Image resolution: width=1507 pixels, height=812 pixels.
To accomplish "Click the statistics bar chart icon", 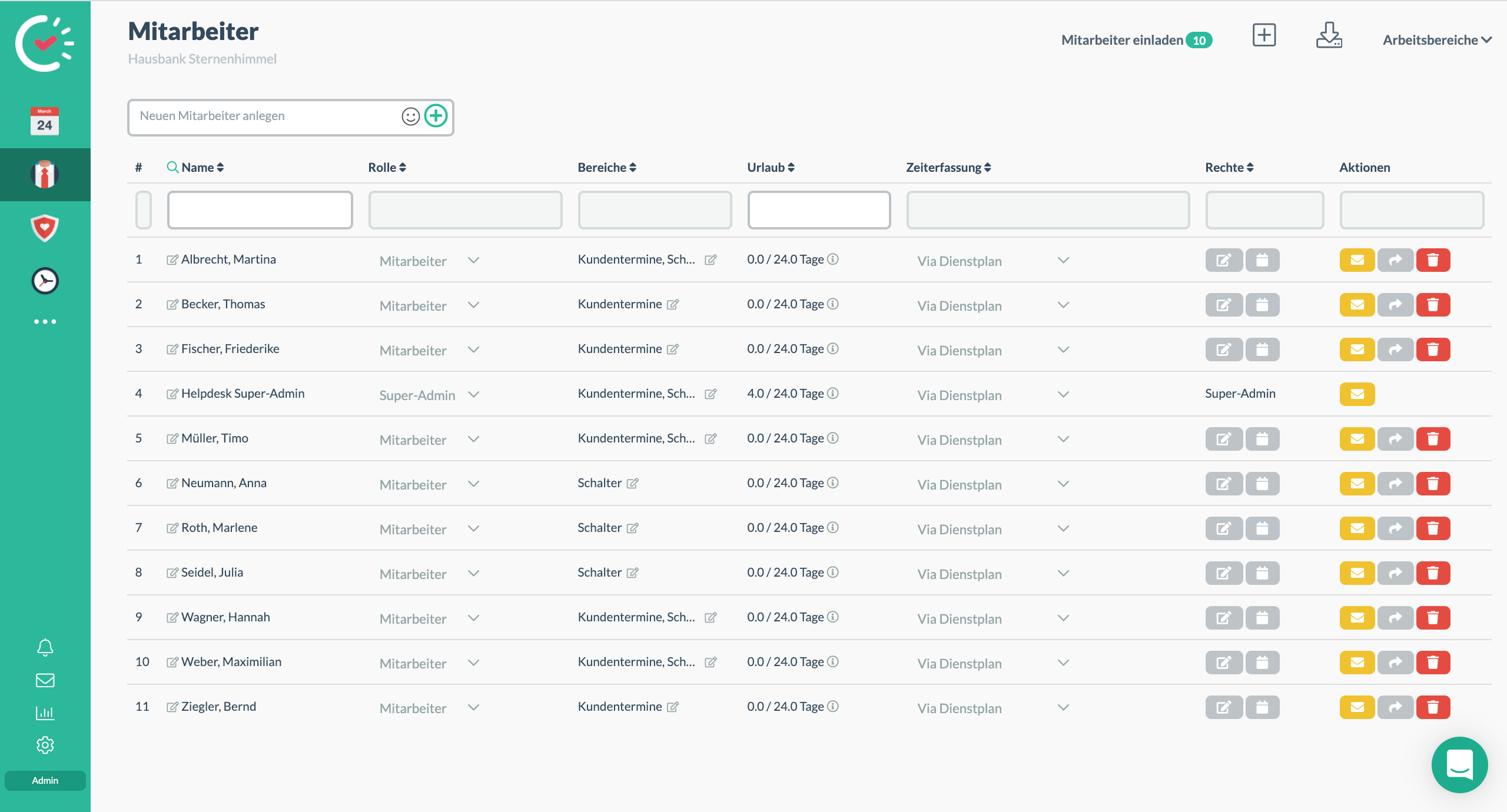I will [45, 713].
